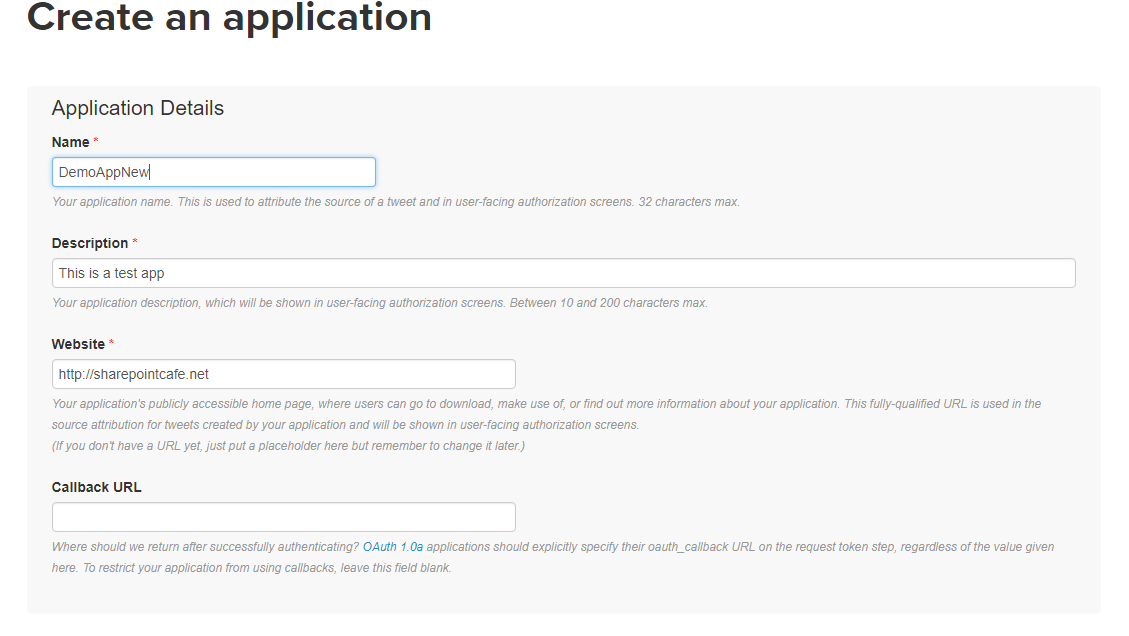Click the 'Create an application' page heading
1129x636 pixels.
click(x=229, y=17)
